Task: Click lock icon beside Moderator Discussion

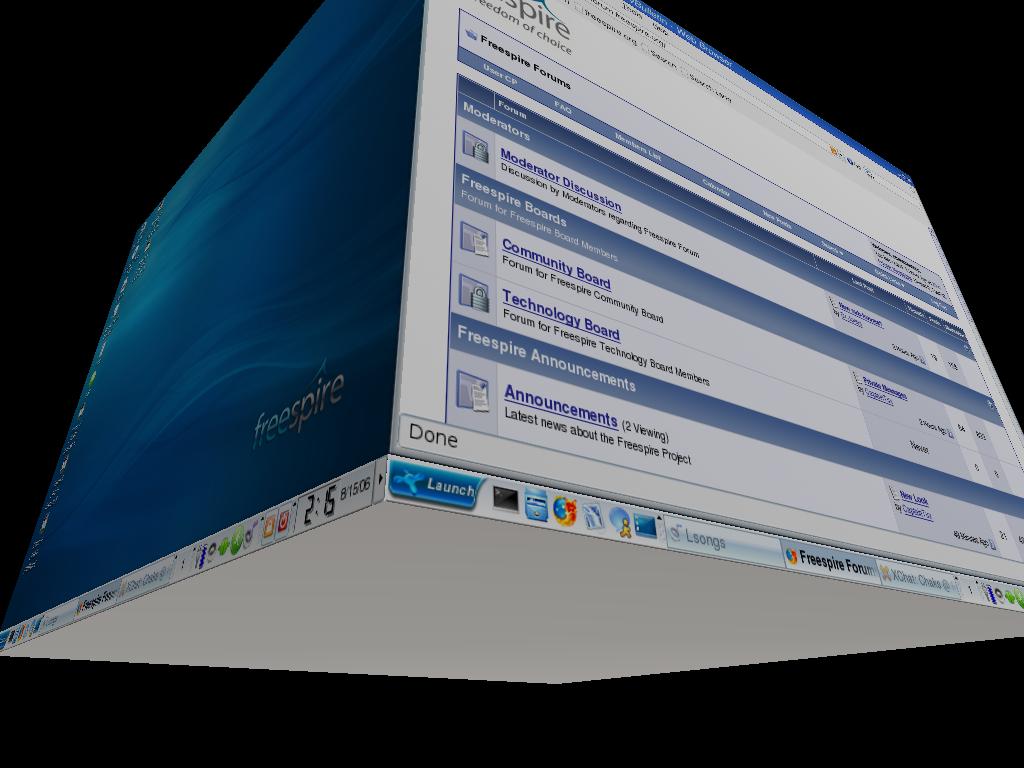Action: tap(476, 148)
